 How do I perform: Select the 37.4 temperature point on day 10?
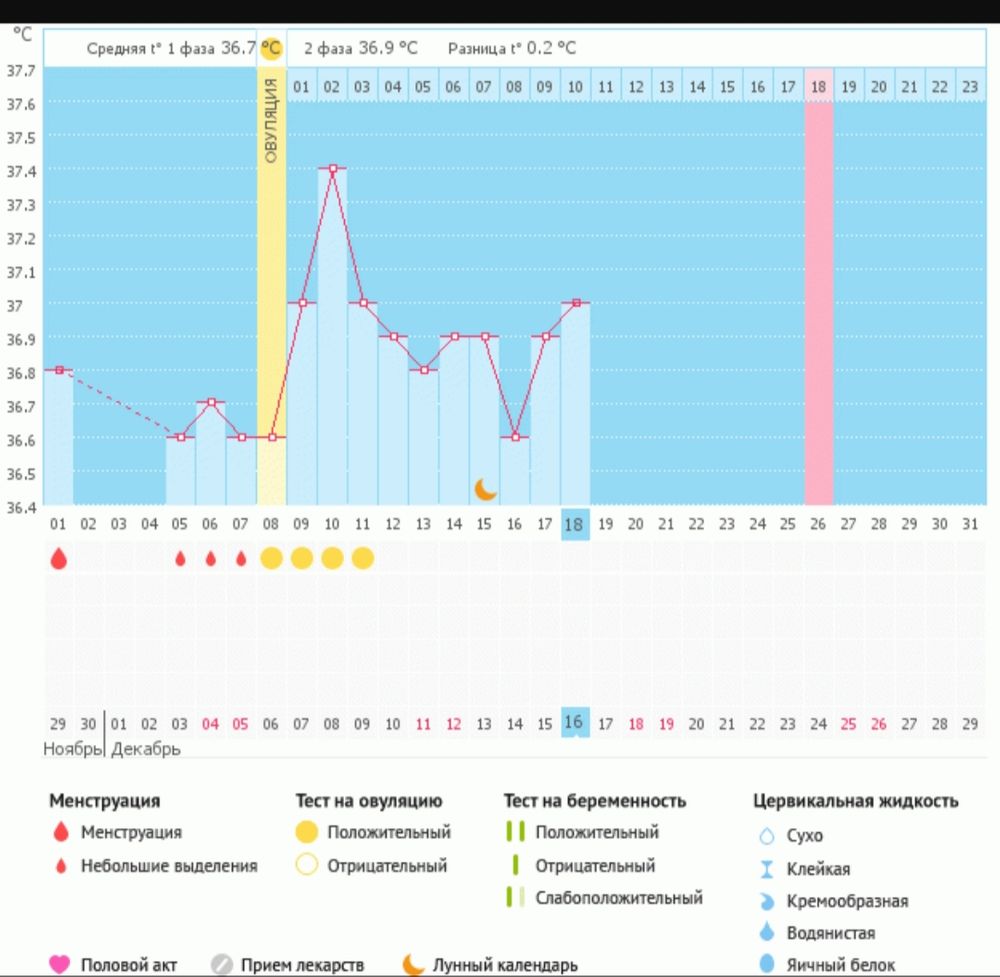pos(332,168)
